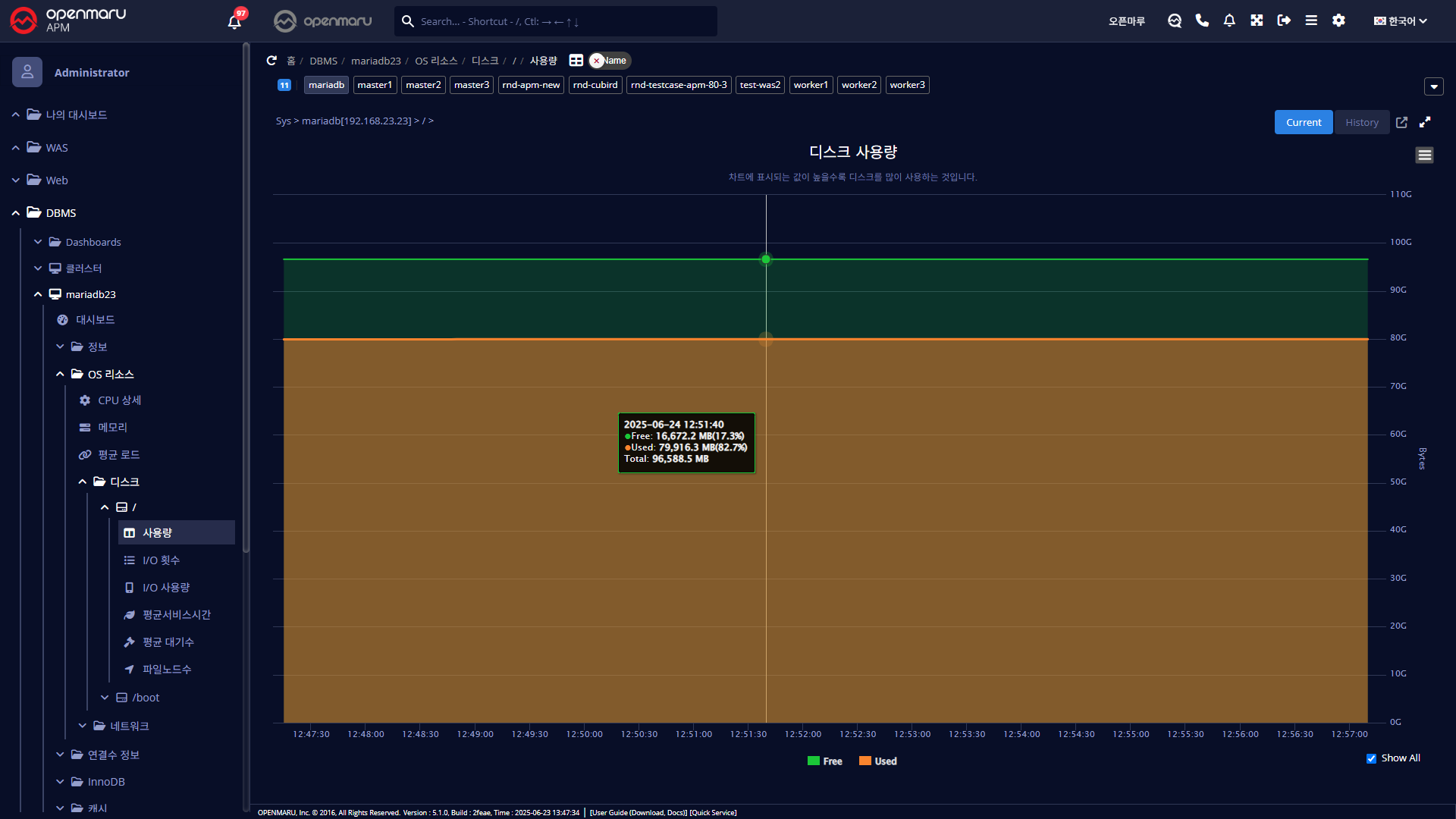Toggle the Name switch in the breadcrumb
The image size is (1456, 819).
click(x=609, y=61)
